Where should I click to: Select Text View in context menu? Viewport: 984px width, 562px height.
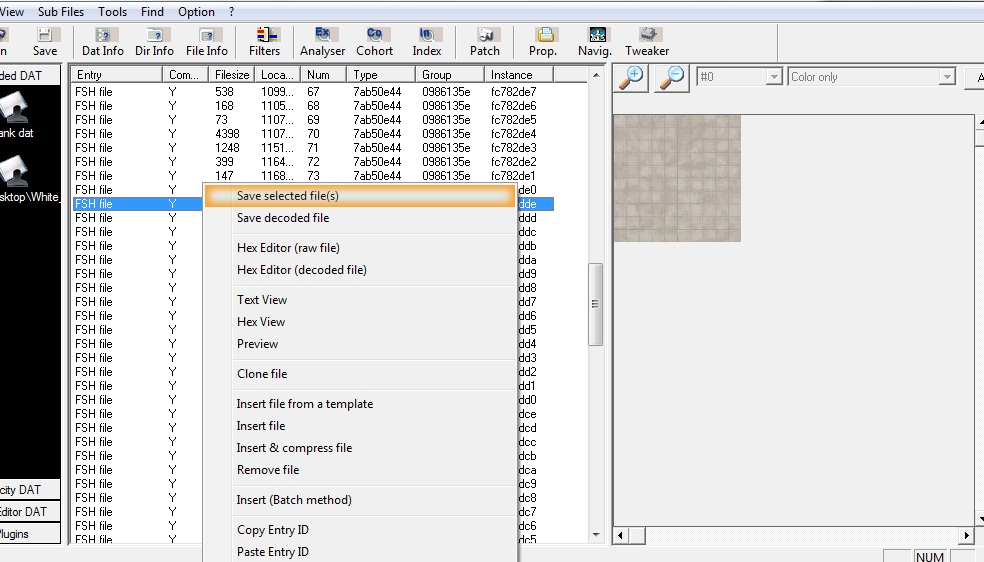tap(360, 300)
